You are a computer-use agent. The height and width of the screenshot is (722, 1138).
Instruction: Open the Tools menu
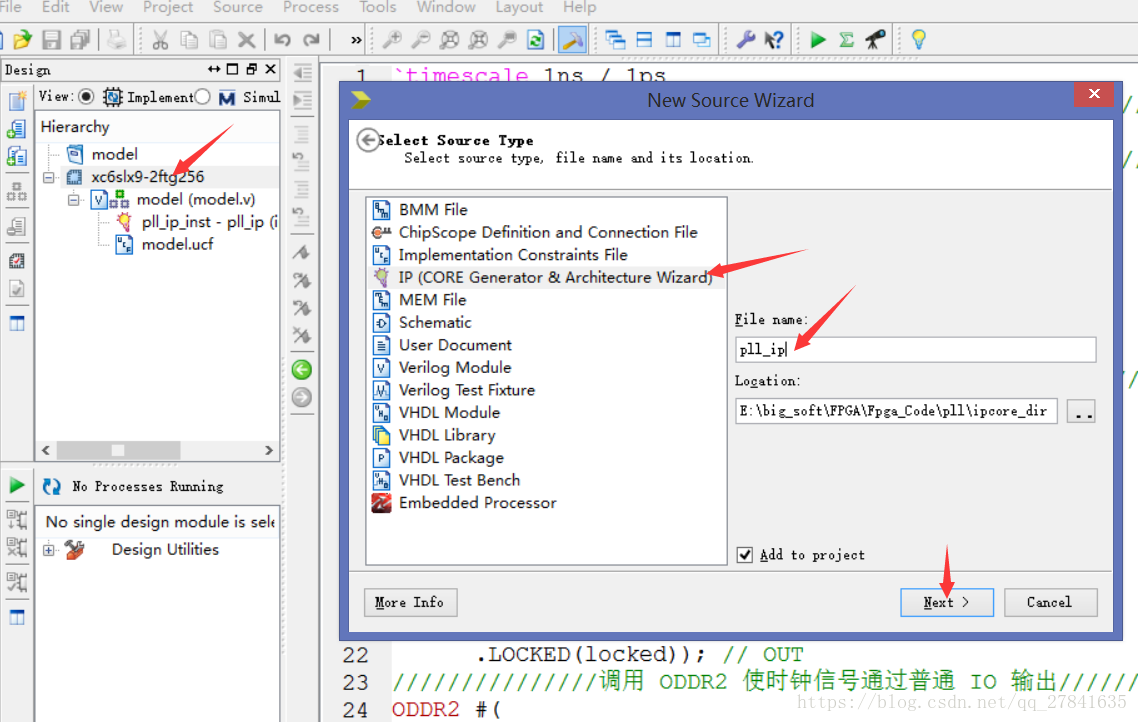377,7
